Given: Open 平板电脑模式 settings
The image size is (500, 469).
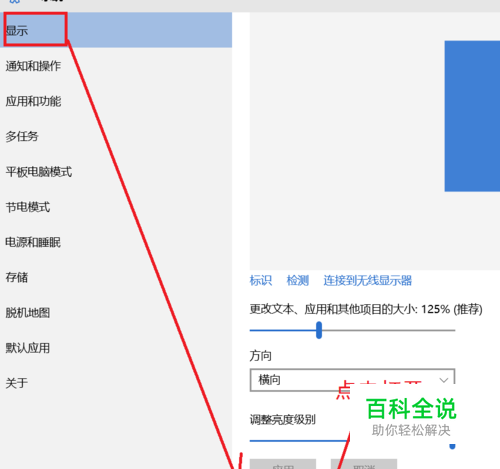Looking at the screenshot, I should 116,172.
